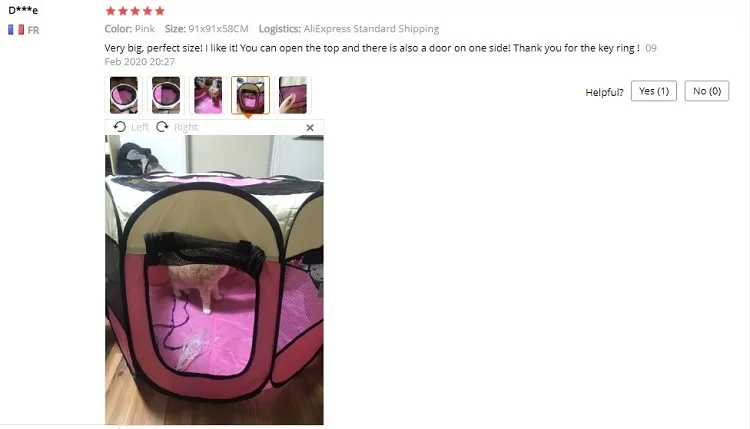Click the 'AliExpress Standard Shipping' logistics text
The image size is (750, 429).
[x=371, y=29]
